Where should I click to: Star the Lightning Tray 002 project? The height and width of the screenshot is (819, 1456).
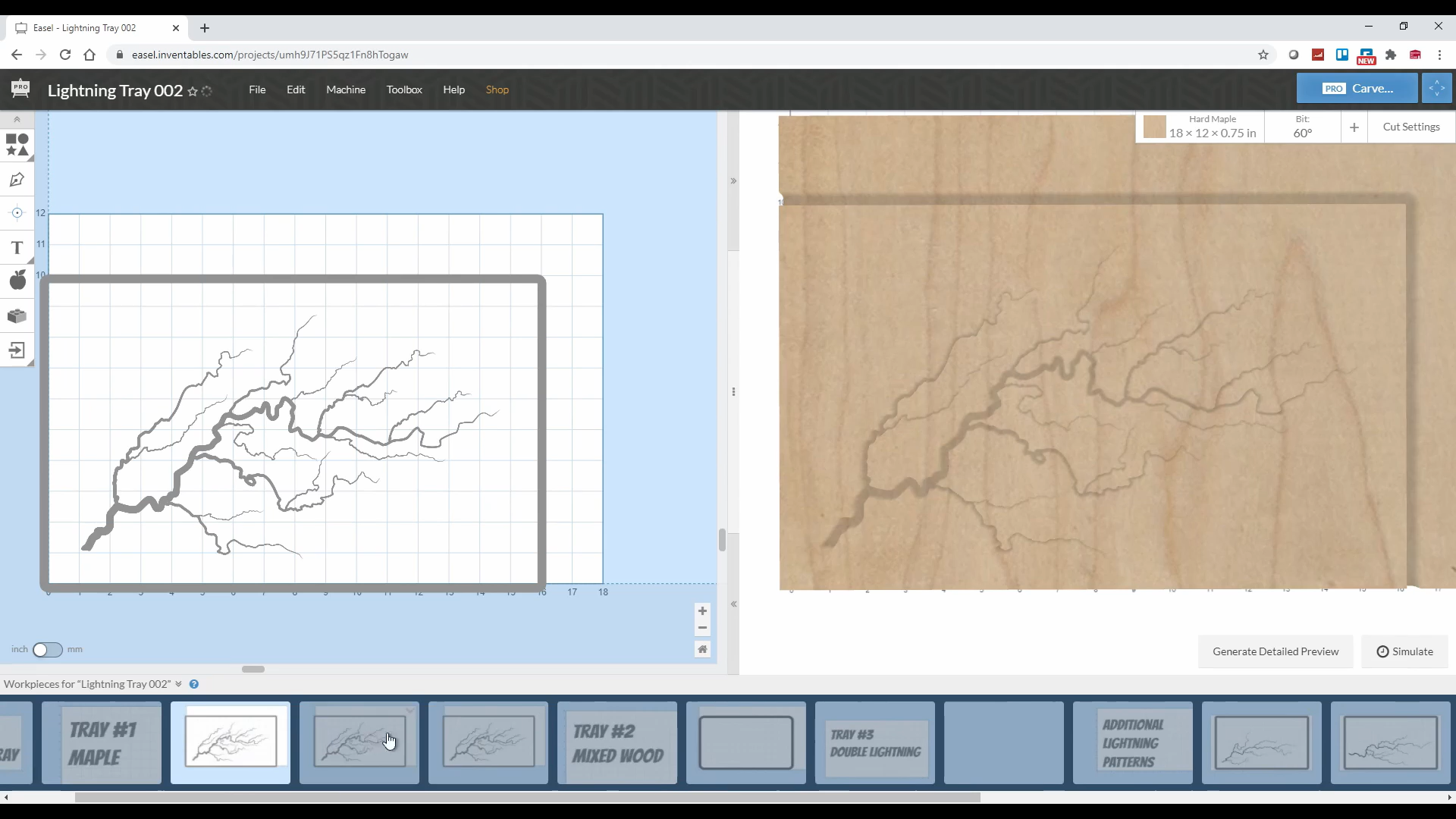pos(193,91)
